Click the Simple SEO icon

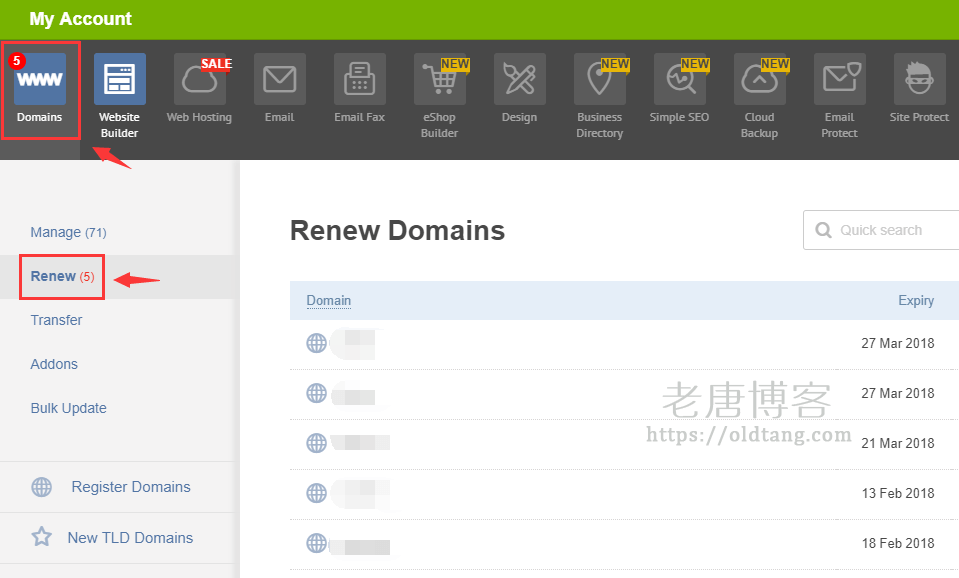(680, 80)
